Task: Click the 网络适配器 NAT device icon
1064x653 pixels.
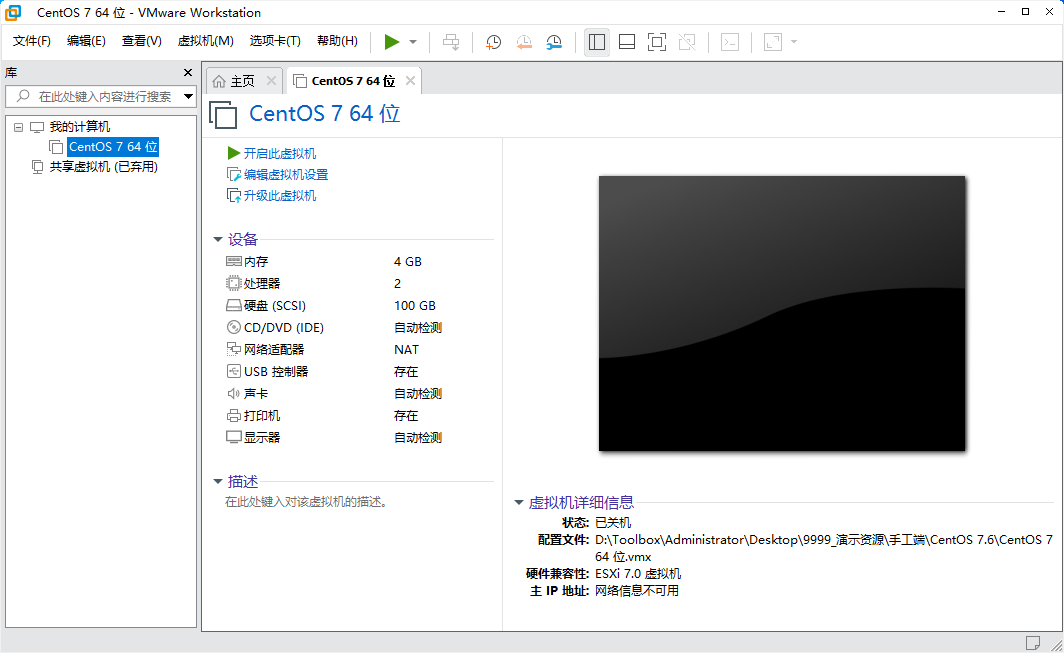Action: pyautogui.click(x=232, y=349)
